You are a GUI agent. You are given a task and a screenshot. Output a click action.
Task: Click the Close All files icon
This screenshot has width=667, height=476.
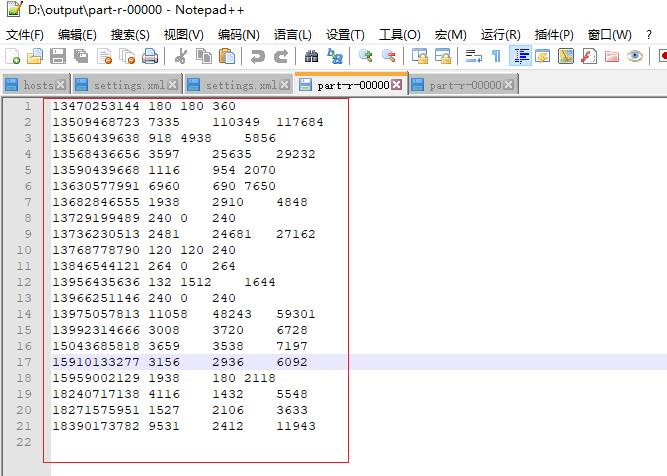[x=127, y=56]
